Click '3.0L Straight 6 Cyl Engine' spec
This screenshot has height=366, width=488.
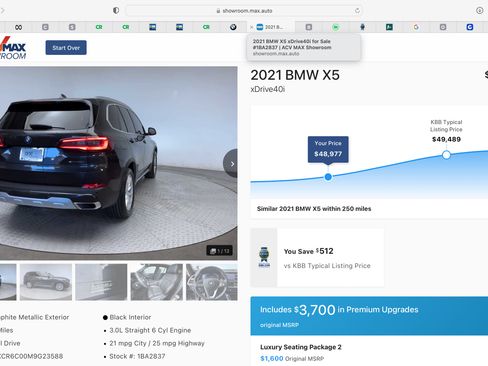coord(150,330)
